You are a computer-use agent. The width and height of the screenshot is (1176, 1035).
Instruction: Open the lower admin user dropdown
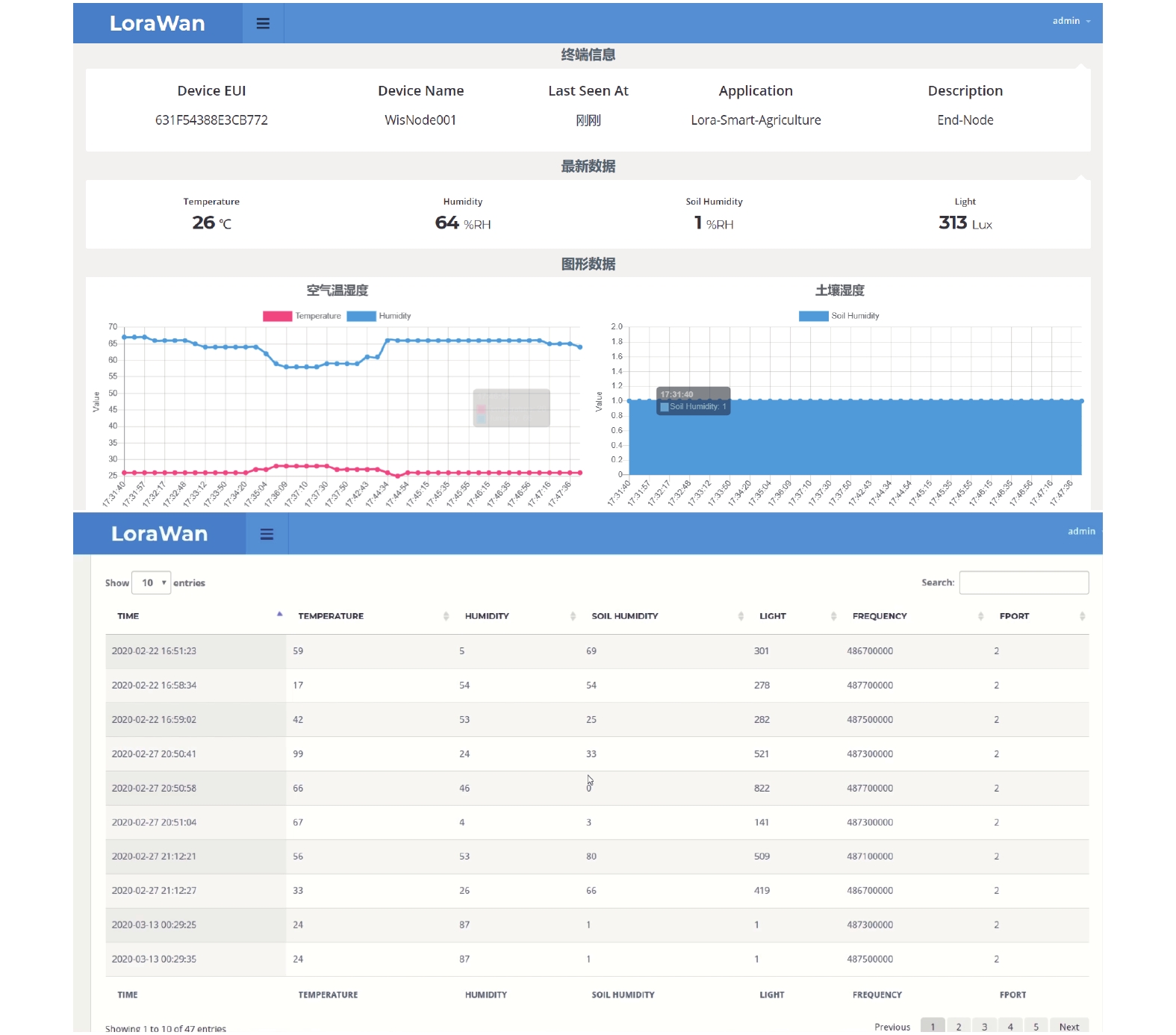click(1083, 531)
